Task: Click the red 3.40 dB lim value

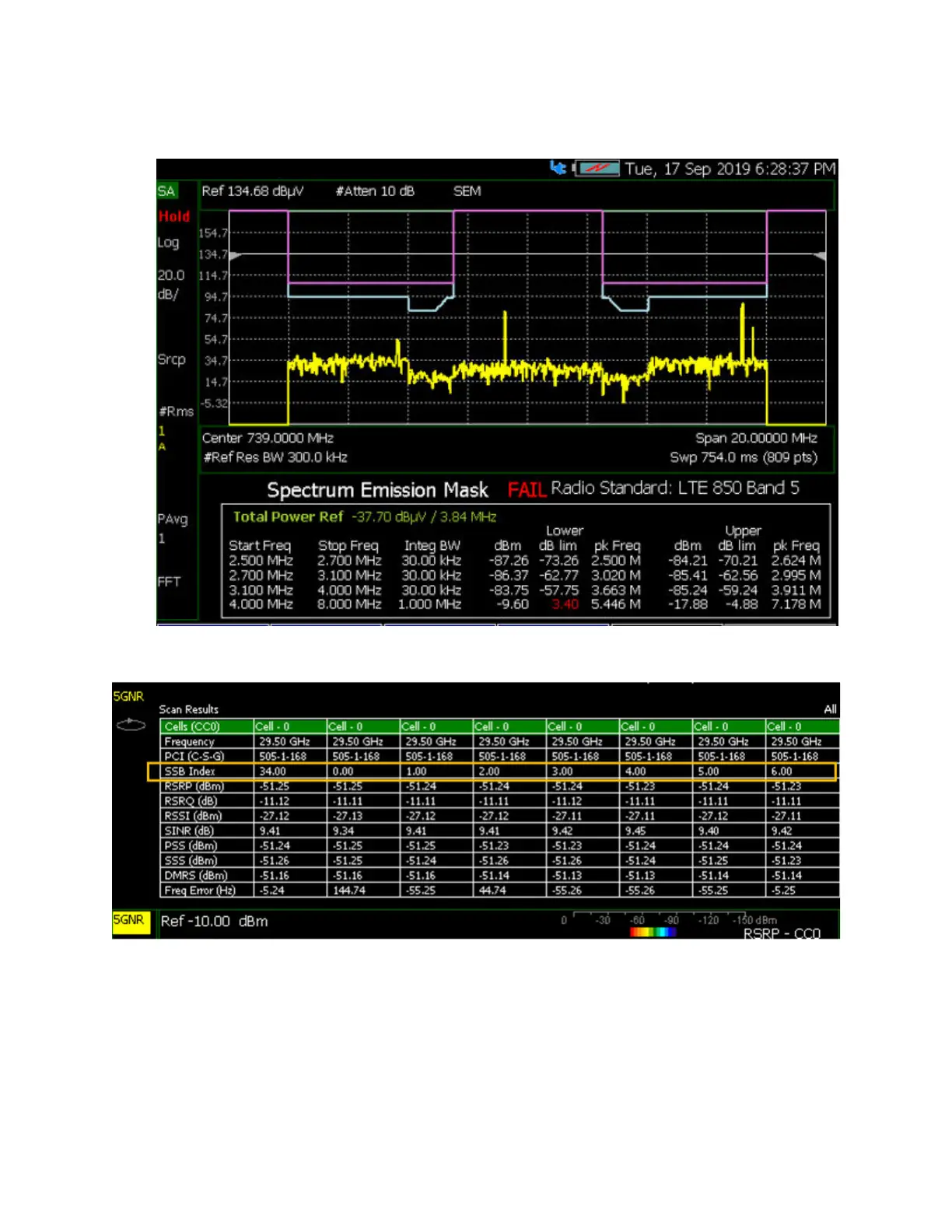Action: [565, 604]
